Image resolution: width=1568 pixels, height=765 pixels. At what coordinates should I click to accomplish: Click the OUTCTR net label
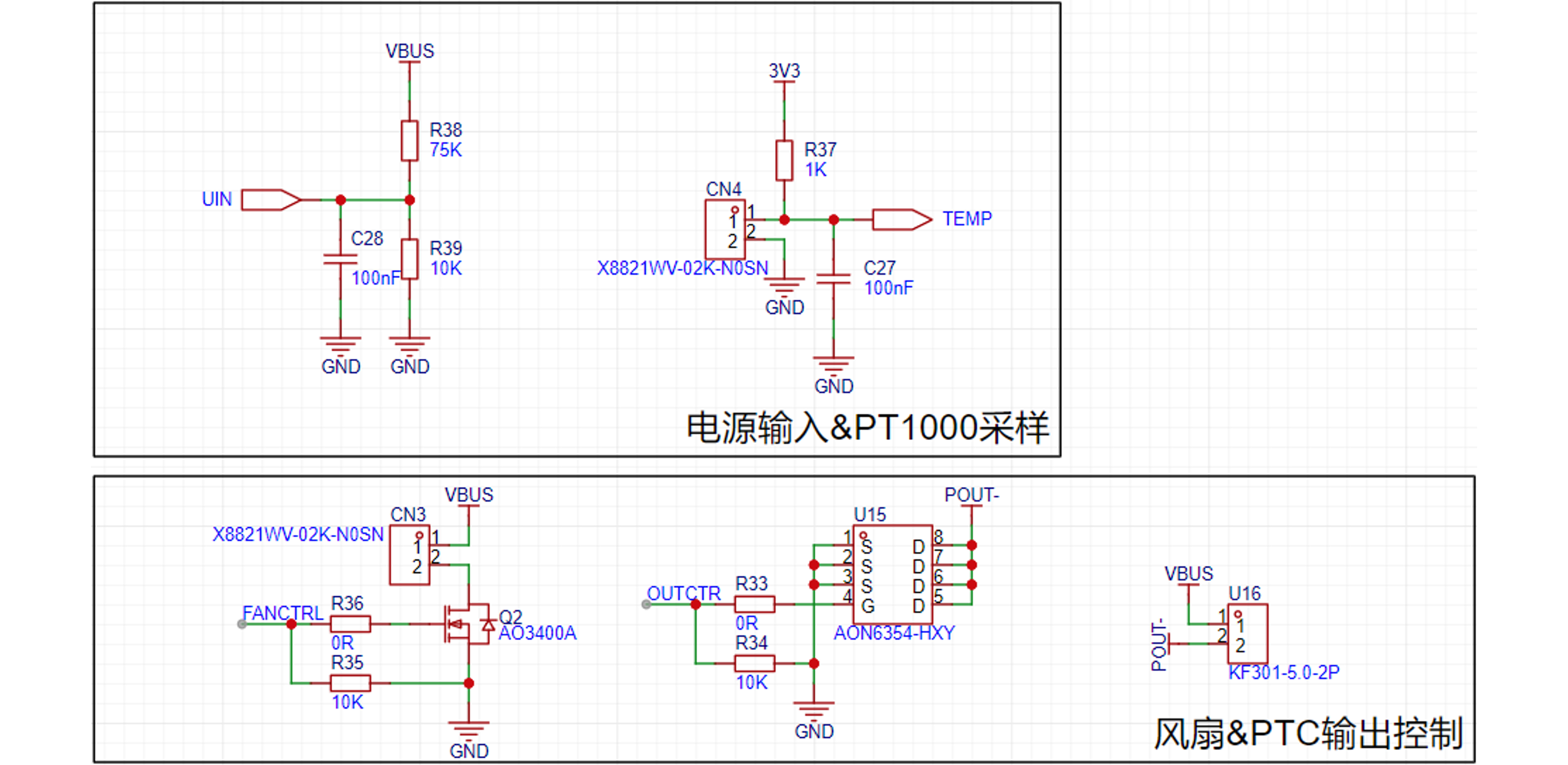coord(684,593)
